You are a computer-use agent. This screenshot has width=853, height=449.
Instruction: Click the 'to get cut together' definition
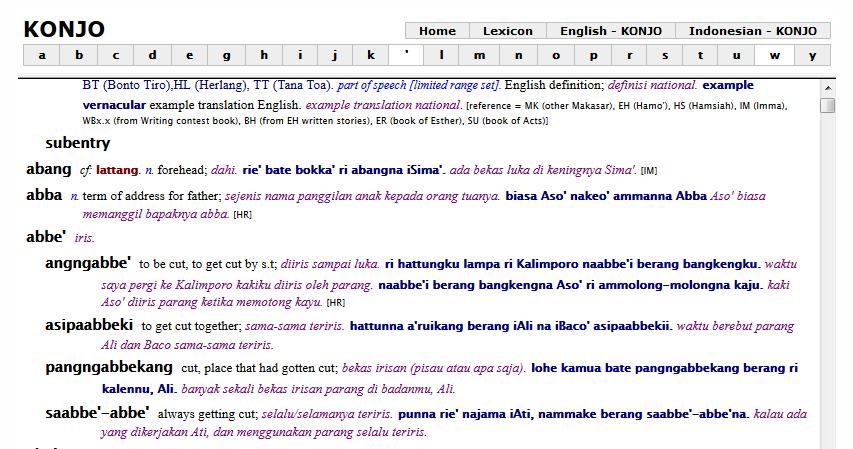(x=191, y=327)
